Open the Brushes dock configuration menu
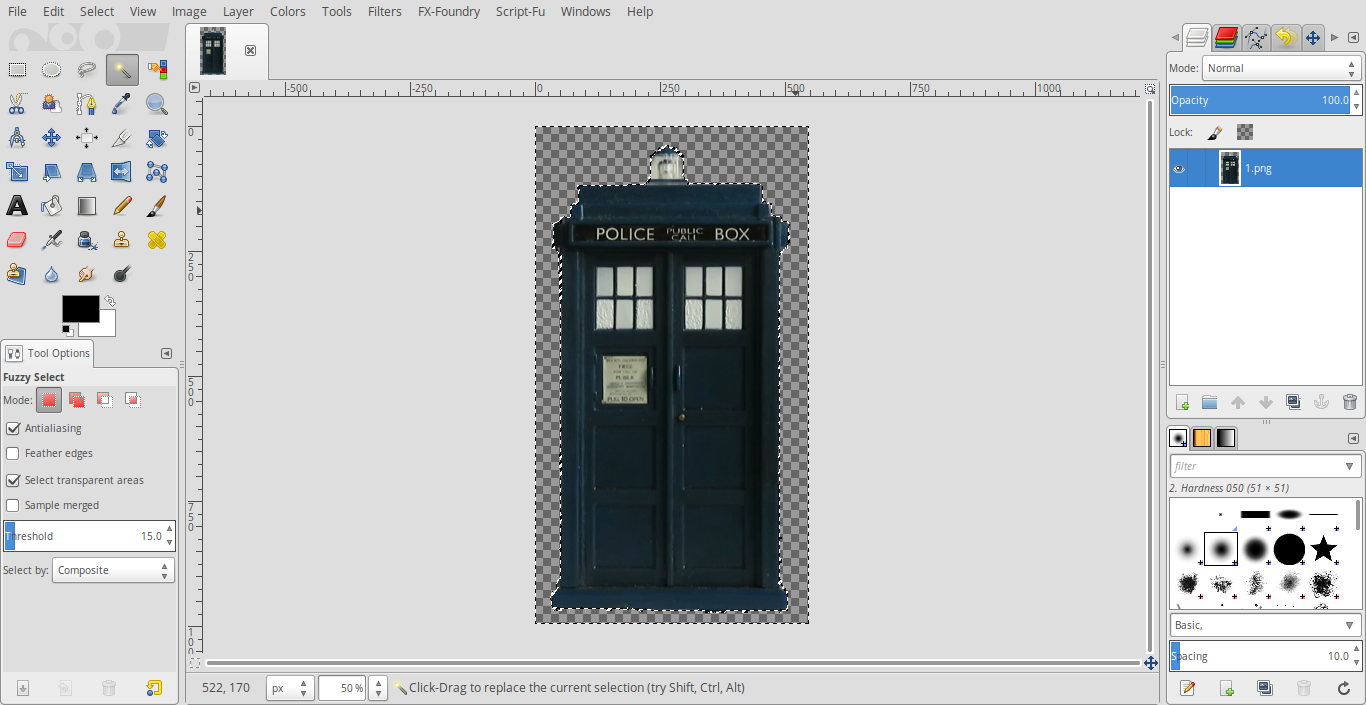 1353,438
